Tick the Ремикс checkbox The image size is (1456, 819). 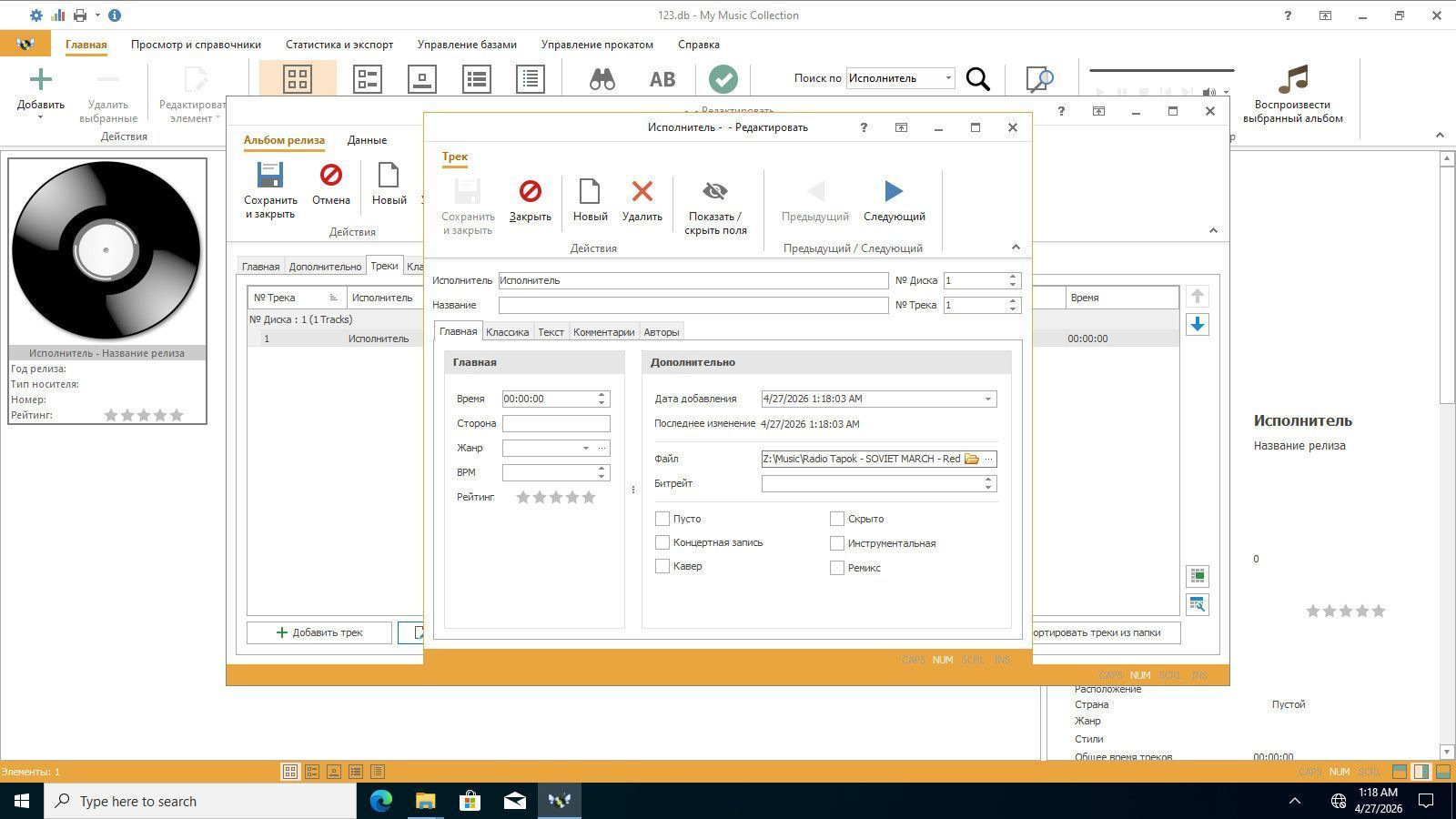coord(837,568)
